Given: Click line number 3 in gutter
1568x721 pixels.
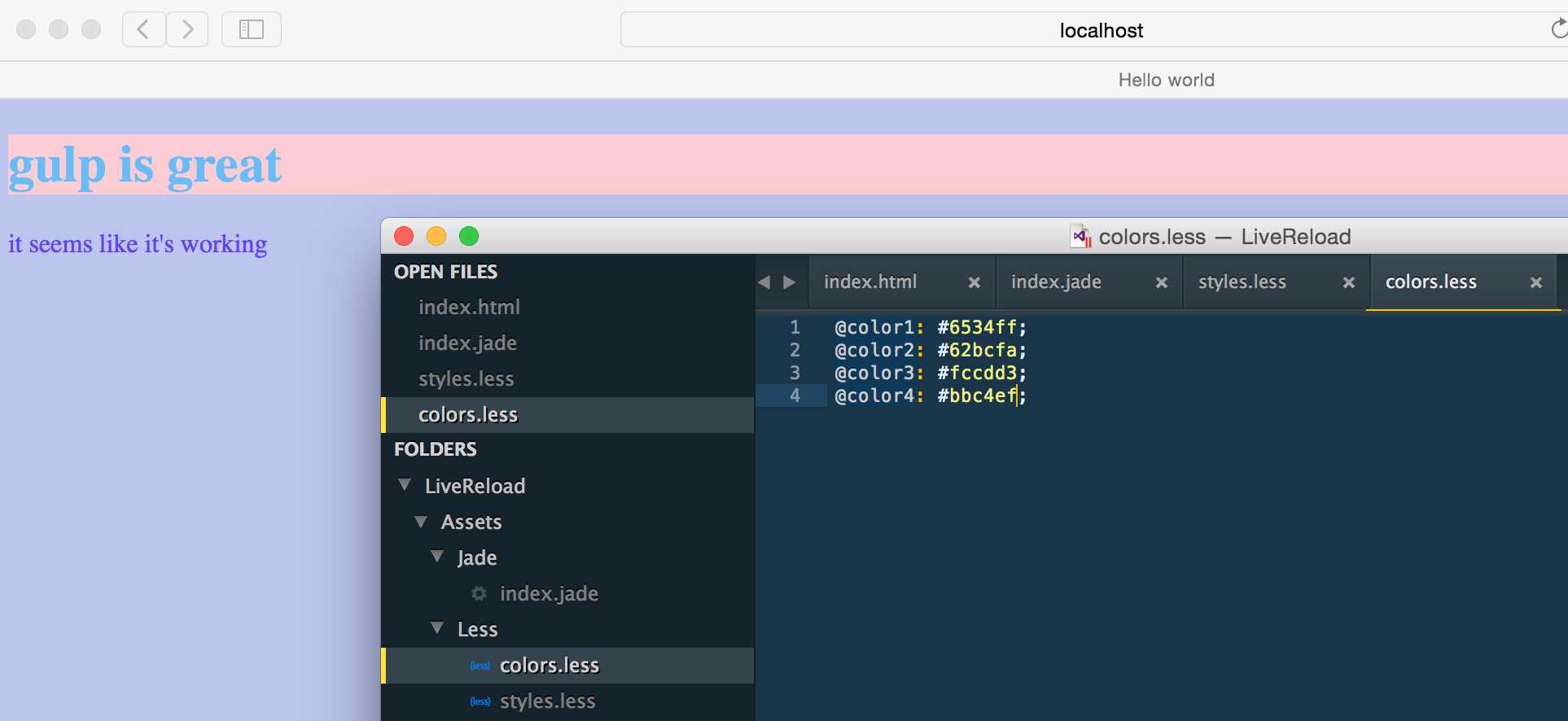Looking at the screenshot, I should (795, 373).
